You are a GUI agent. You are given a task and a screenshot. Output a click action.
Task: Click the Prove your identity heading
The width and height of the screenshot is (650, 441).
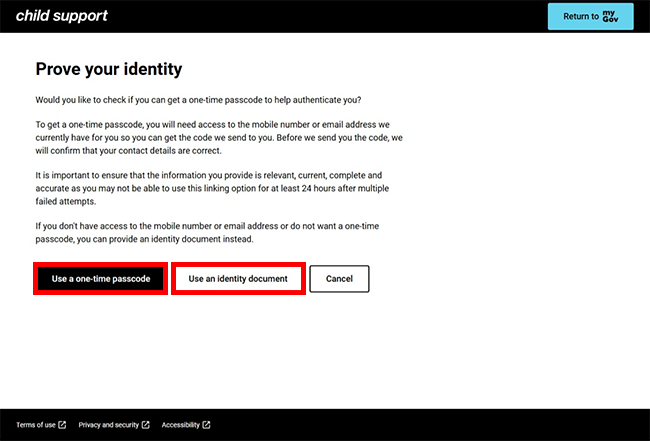point(108,69)
